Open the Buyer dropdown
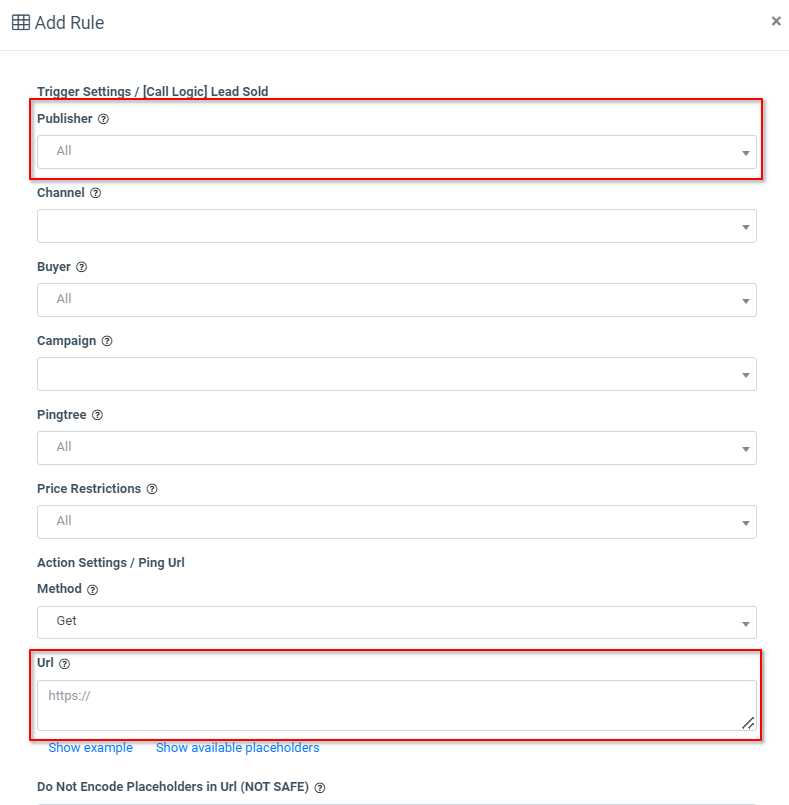789x805 pixels. [396, 300]
